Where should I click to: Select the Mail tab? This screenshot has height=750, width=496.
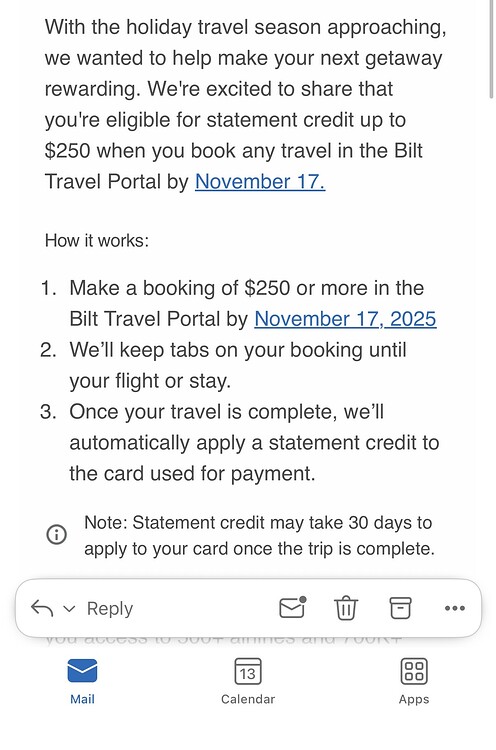tap(82, 681)
